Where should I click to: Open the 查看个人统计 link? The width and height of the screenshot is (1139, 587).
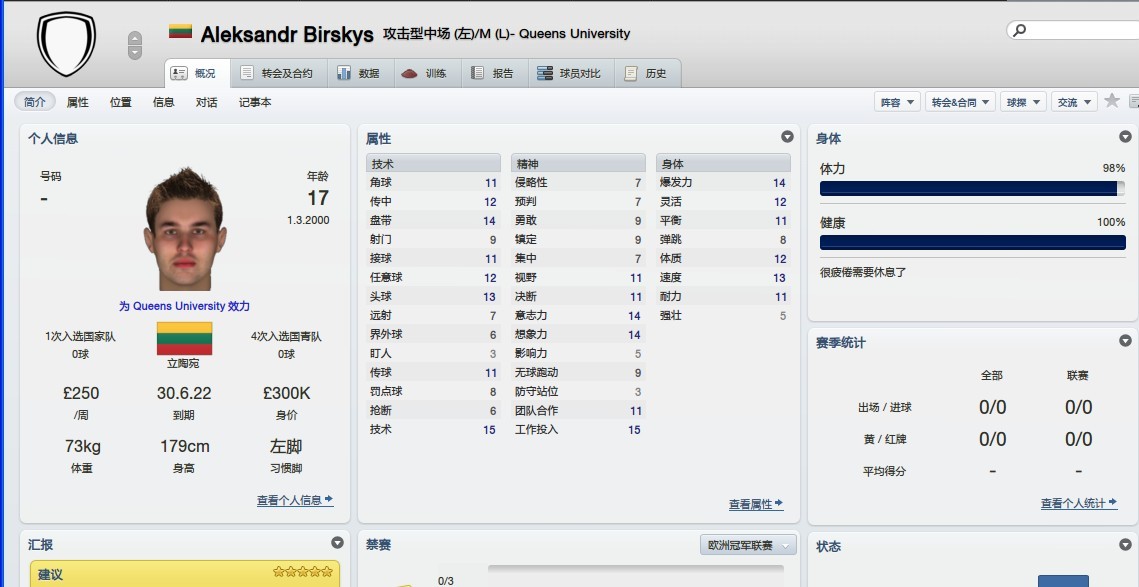pos(1079,503)
